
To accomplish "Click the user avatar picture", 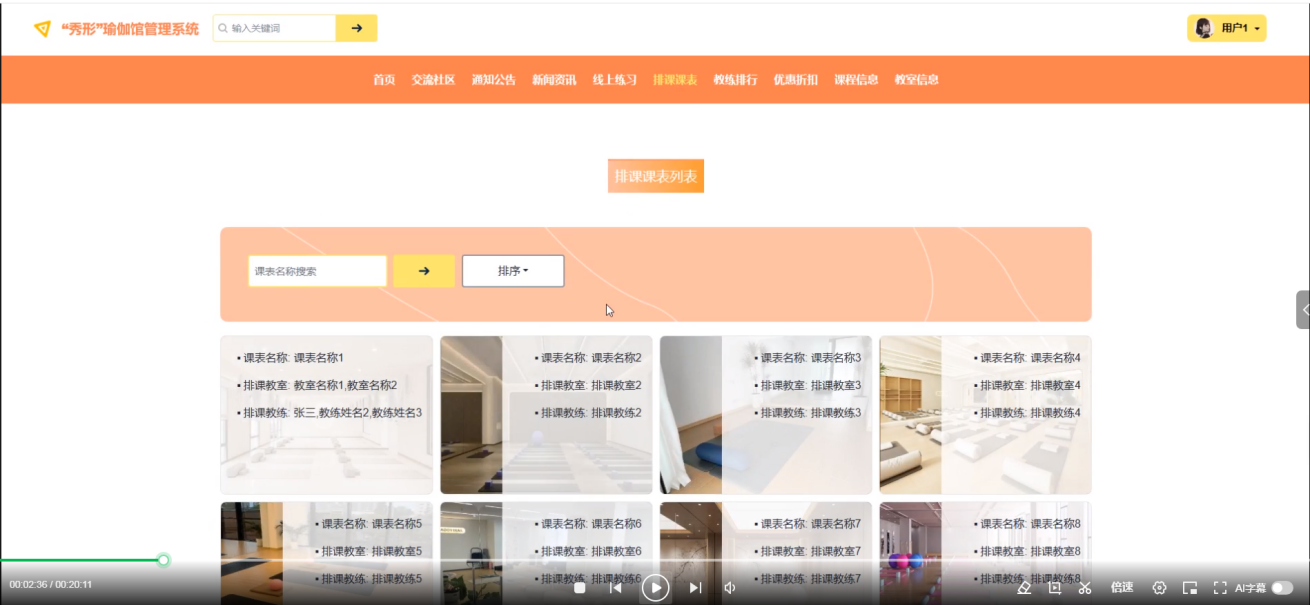I will [x=1204, y=28].
